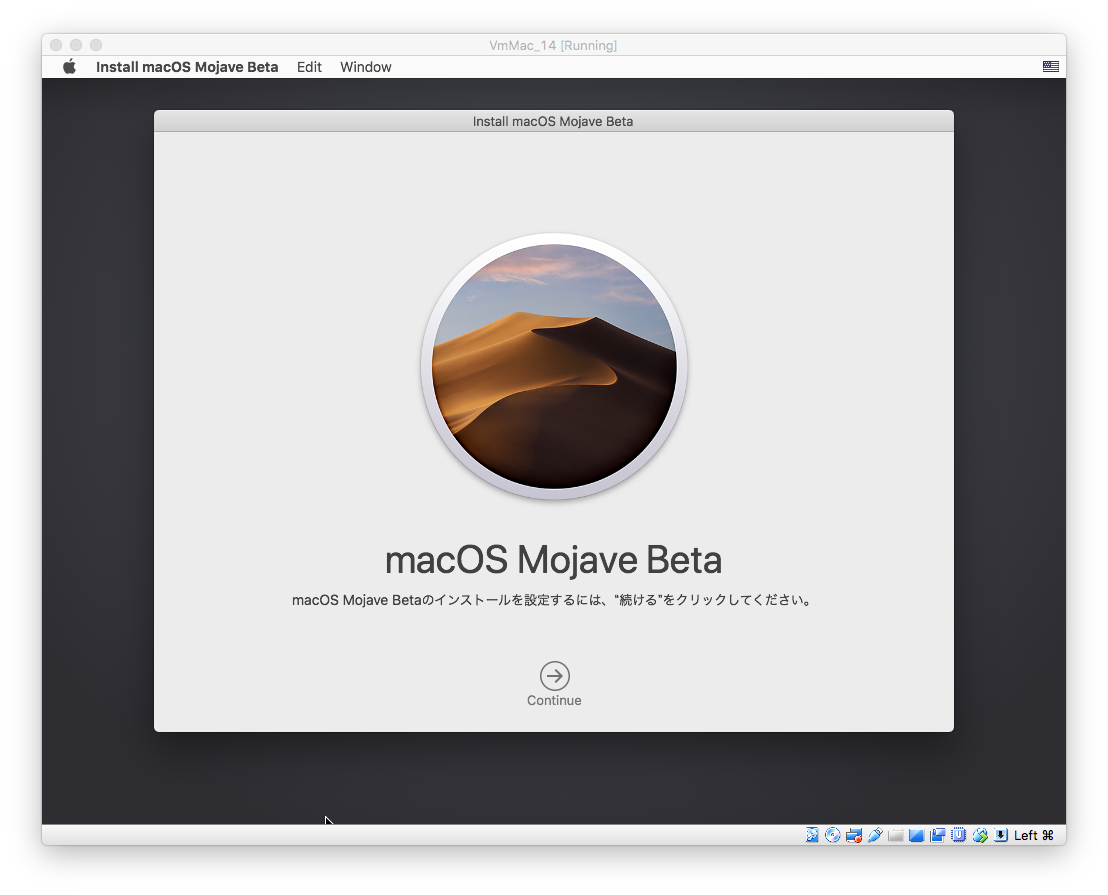The width and height of the screenshot is (1108, 895).
Task: Click the display settings status icon
Action: (917, 835)
